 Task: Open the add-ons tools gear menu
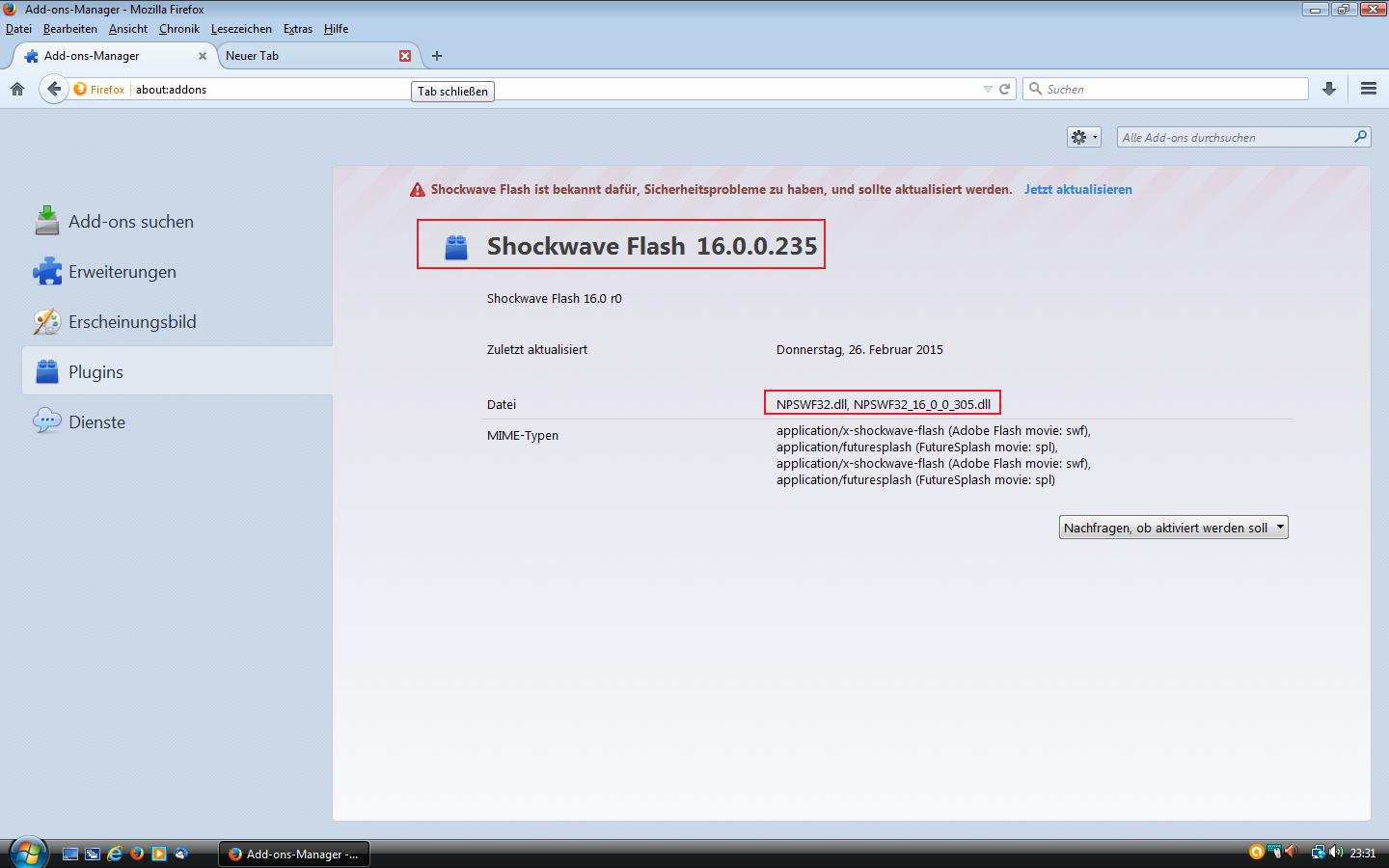pos(1083,137)
